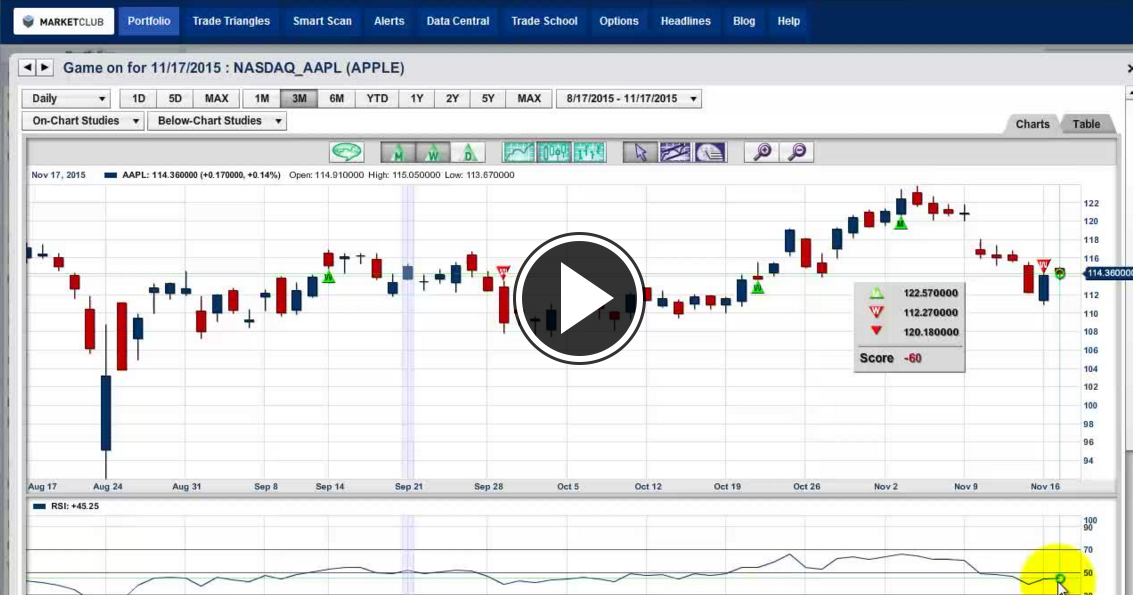Switch to the Table tab
This screenshot has width=1133, height=595.
point(1086,124)
